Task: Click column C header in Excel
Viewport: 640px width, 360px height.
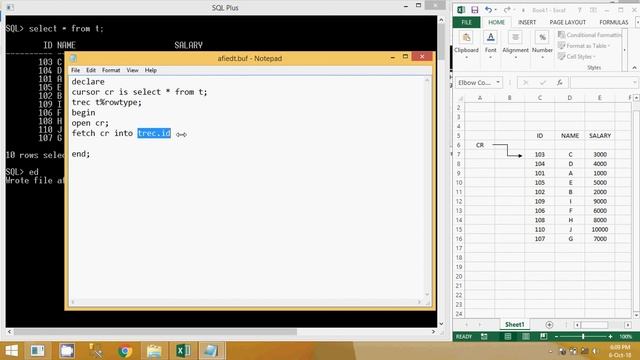Action: [x=540, y=98]
